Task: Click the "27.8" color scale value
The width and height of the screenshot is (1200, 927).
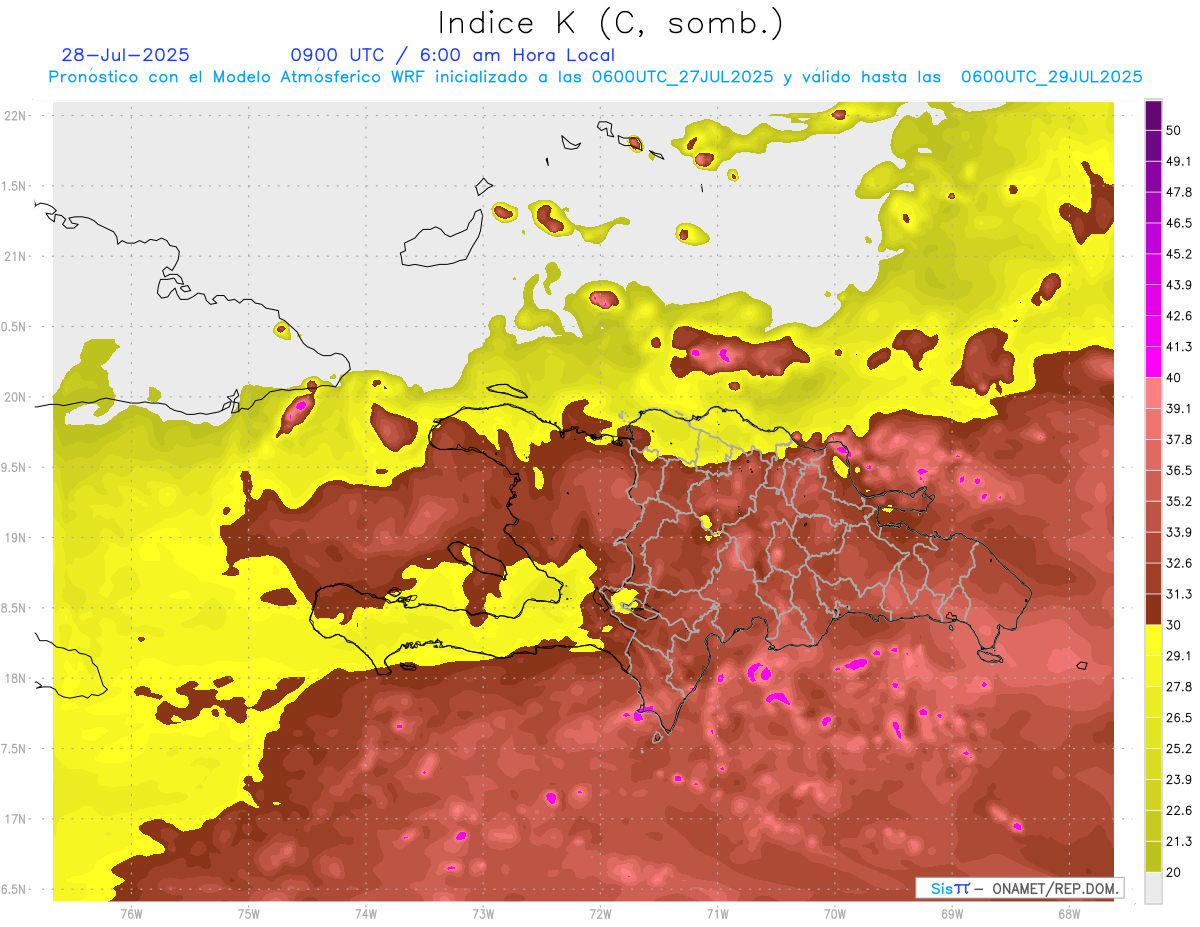Action: (1178, 686)
